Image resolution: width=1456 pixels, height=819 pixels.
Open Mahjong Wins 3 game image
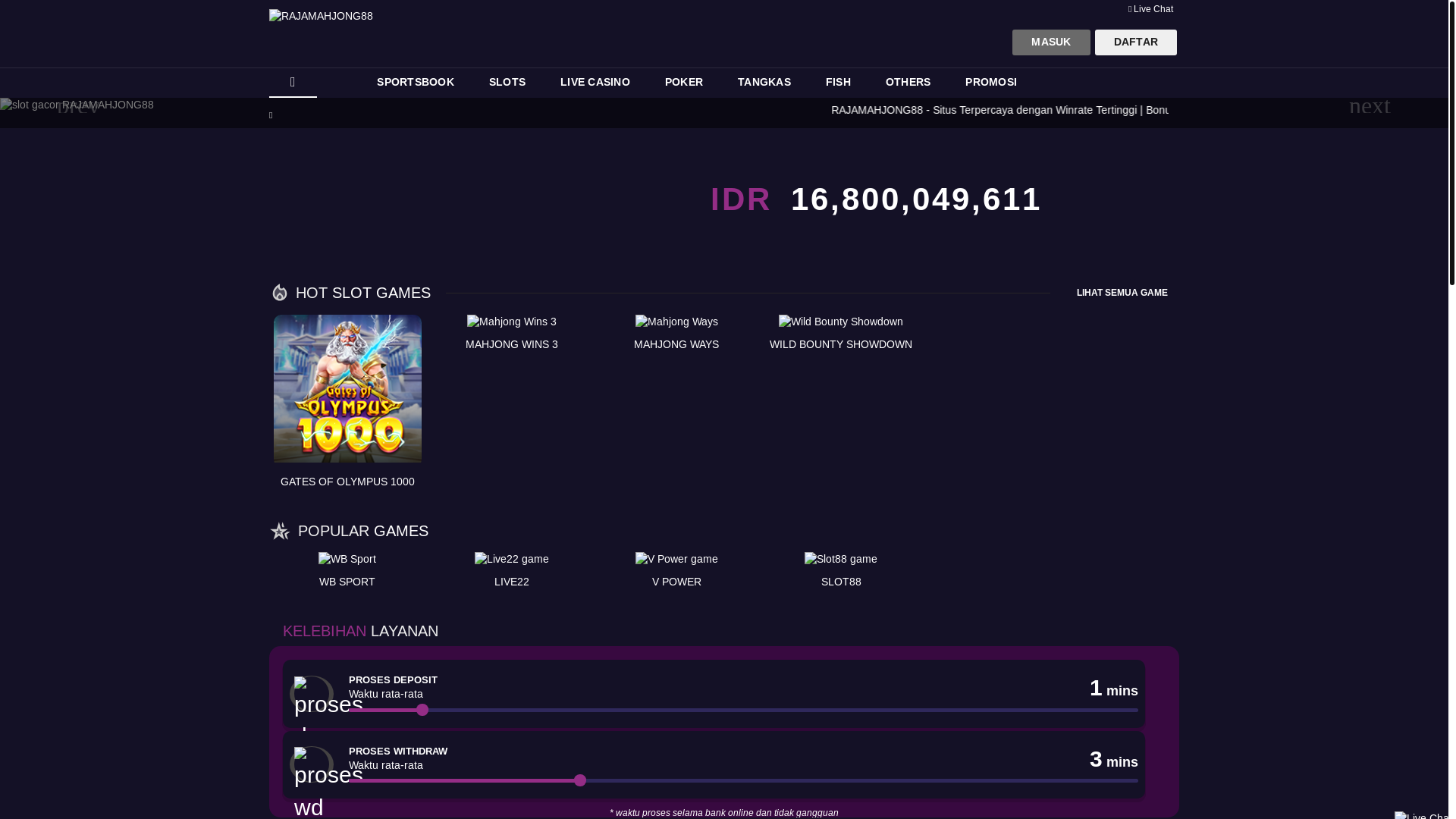tap(512, 322)
